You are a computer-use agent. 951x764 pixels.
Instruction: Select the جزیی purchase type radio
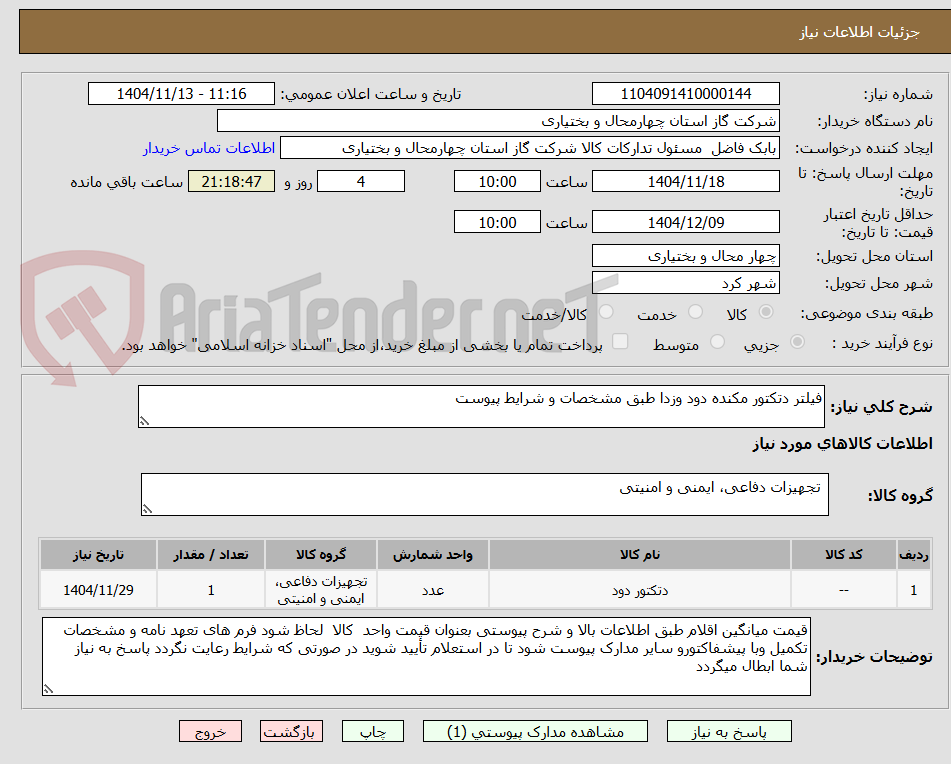(798, 342)
